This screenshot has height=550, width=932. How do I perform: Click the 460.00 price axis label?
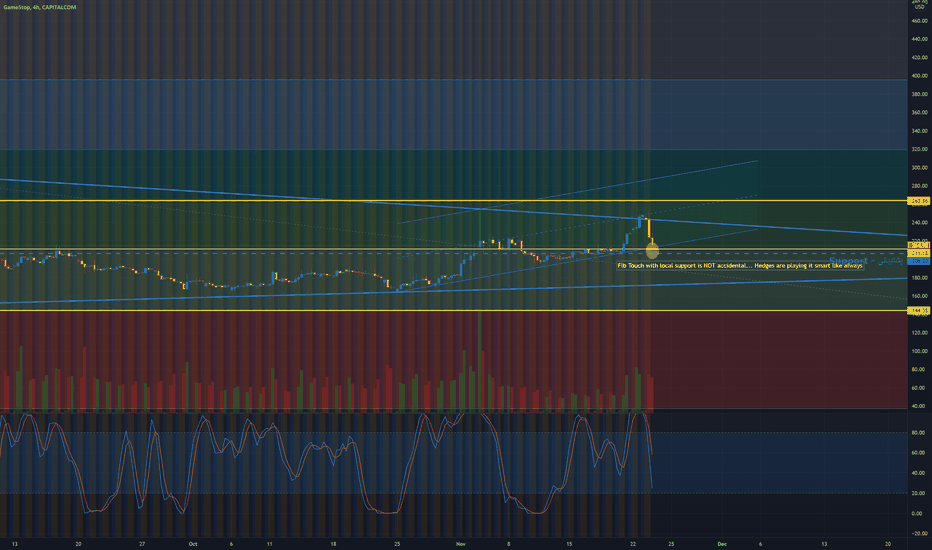click(x=919, y=21)
